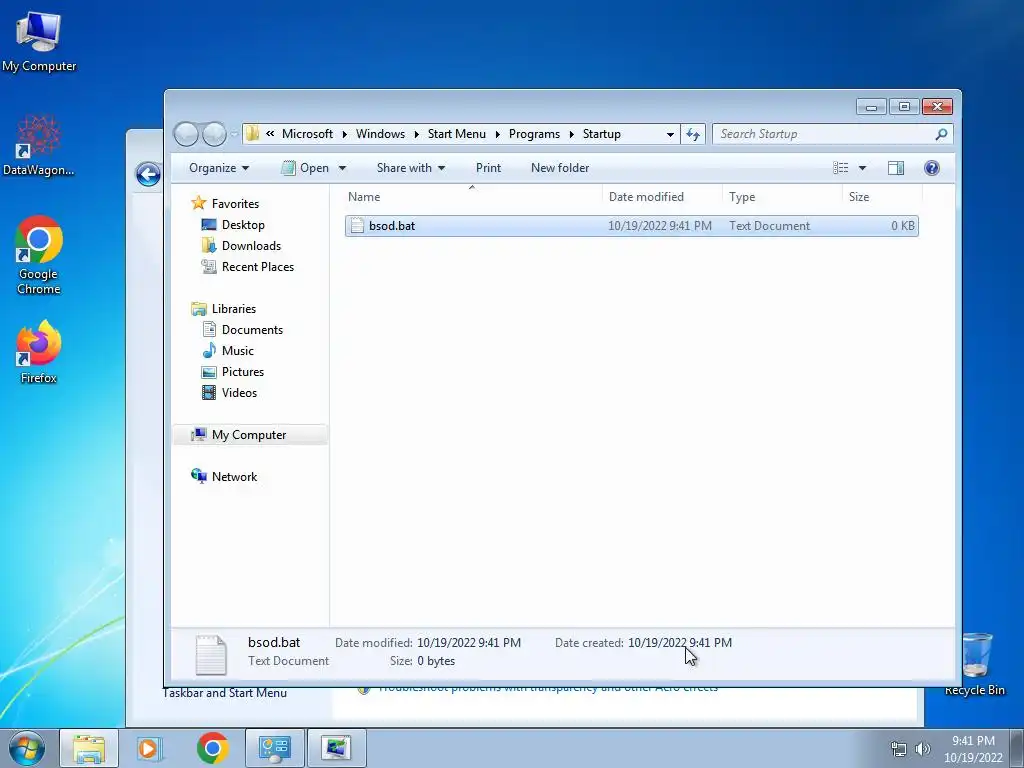Viewport: 1024px width, 768px height.
Task: Sort by Date modified column header
Action: [662, 197]
